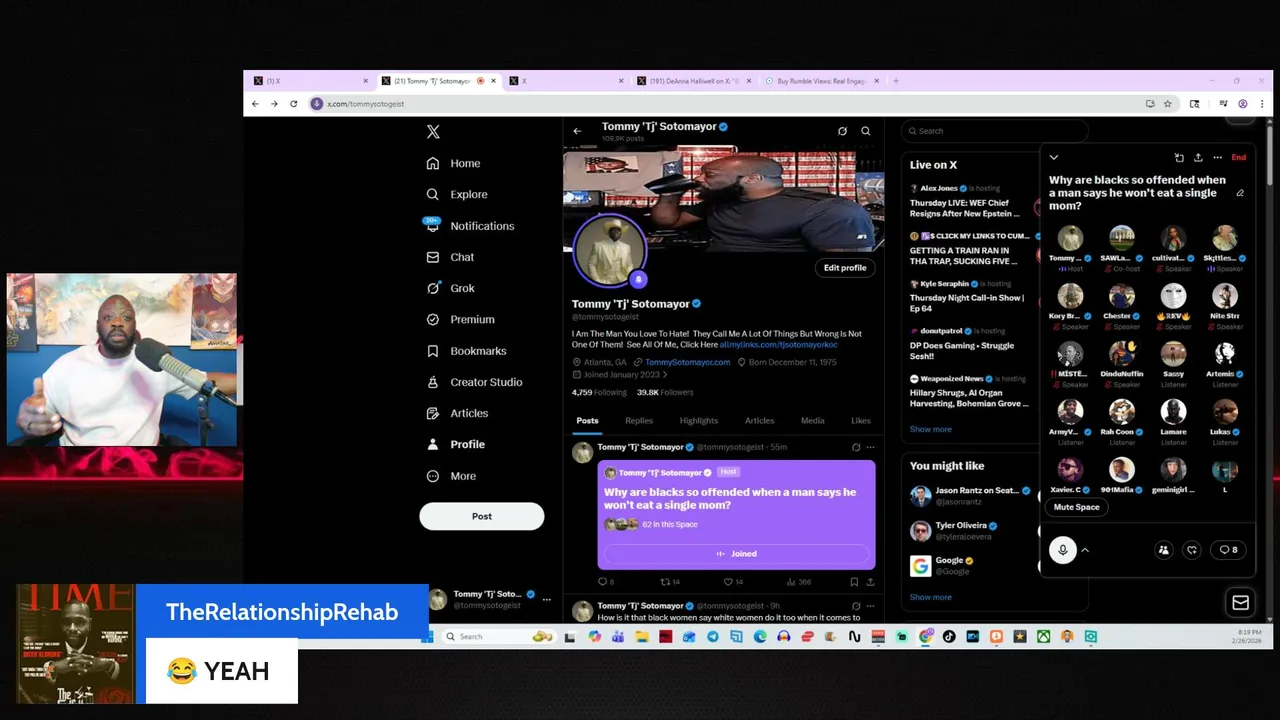
Task: Click the floating messages envelope icon
Action: (x=1241, y=602)
